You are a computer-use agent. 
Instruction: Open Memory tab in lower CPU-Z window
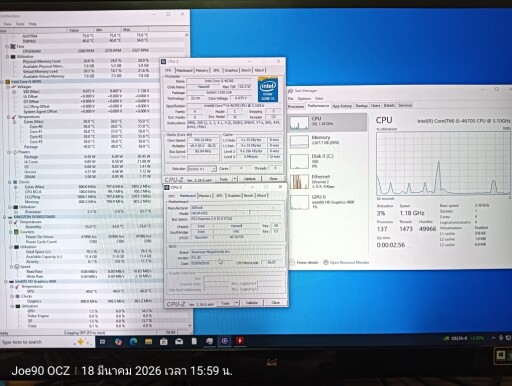click(205, 196)
